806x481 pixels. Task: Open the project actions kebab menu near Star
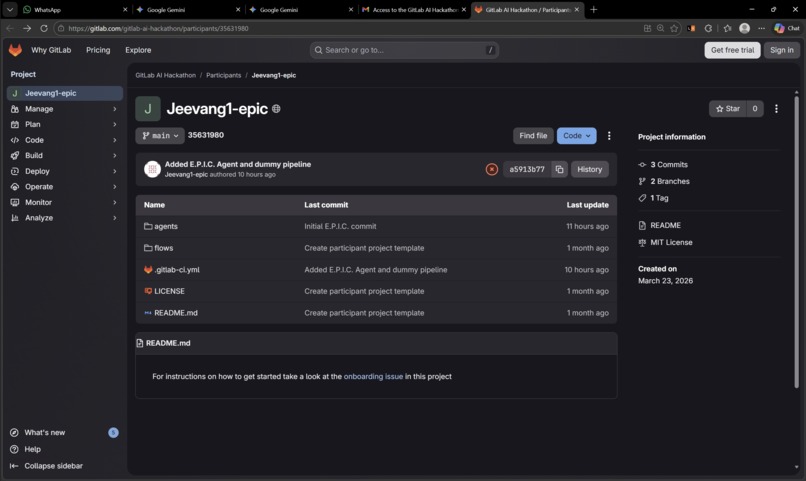[776, 108]
